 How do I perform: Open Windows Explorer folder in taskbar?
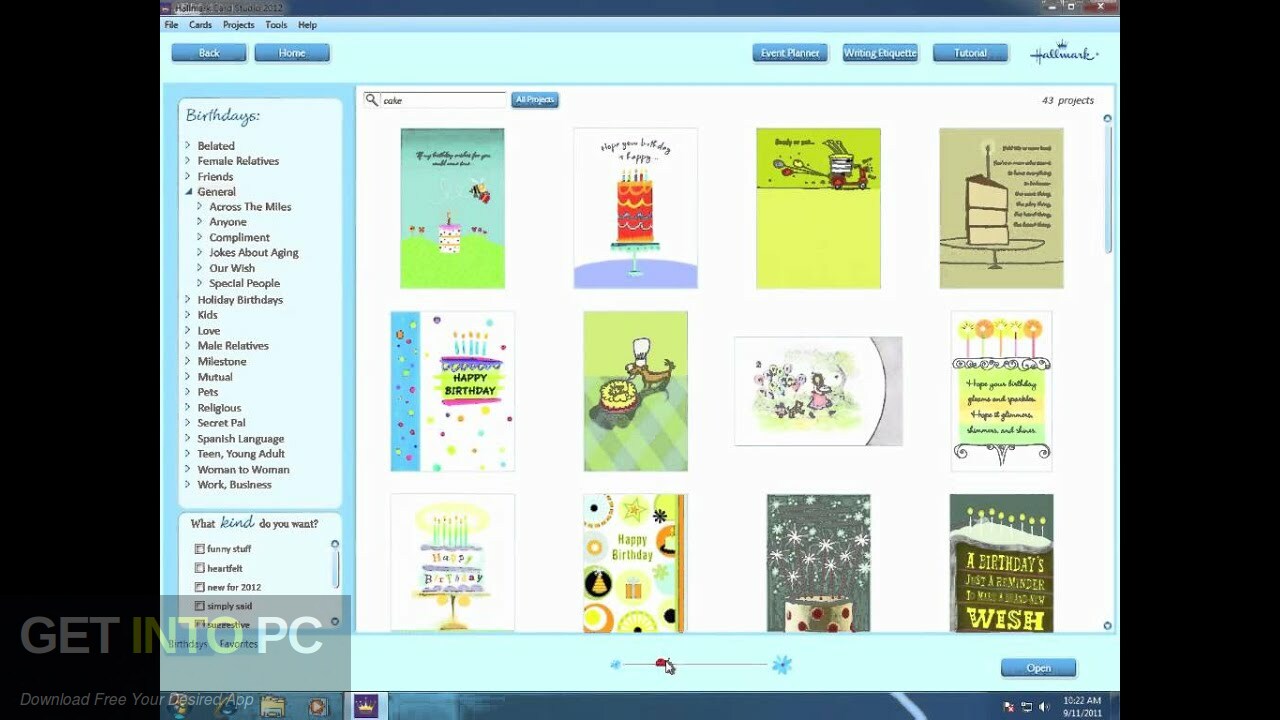click(x=272, y=706)
